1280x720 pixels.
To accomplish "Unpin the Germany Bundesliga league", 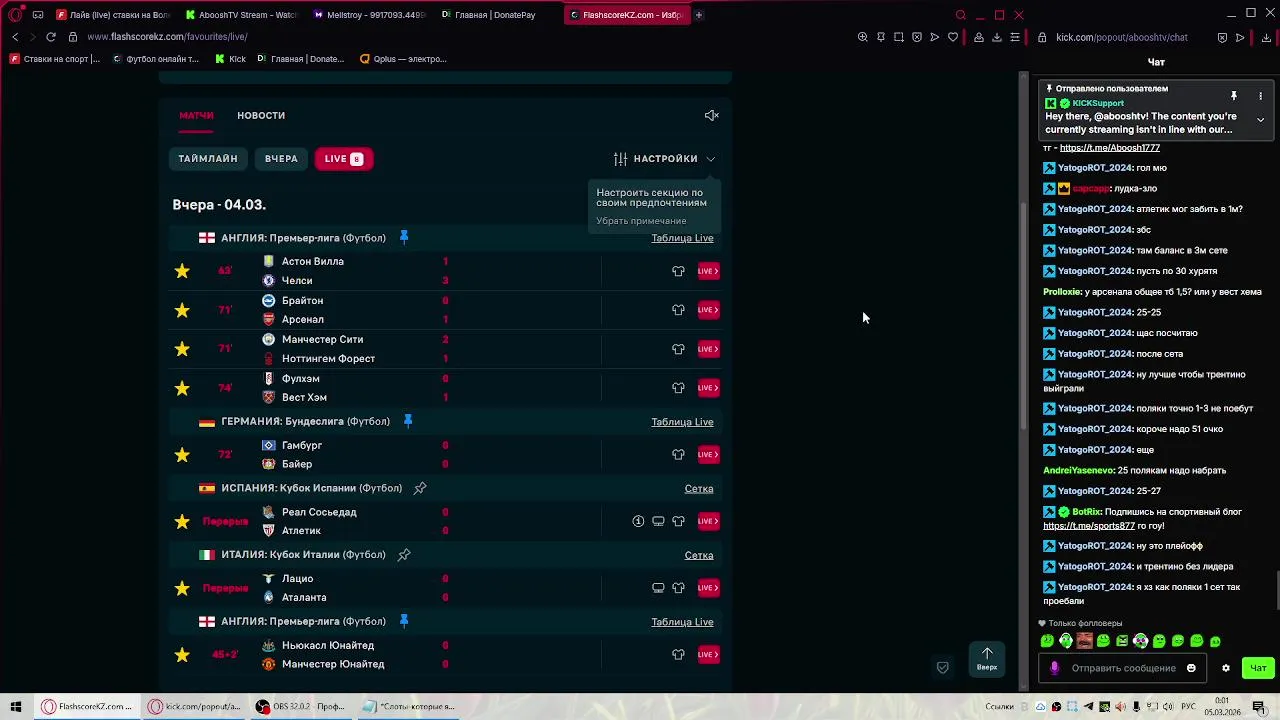I will (408, 421).
